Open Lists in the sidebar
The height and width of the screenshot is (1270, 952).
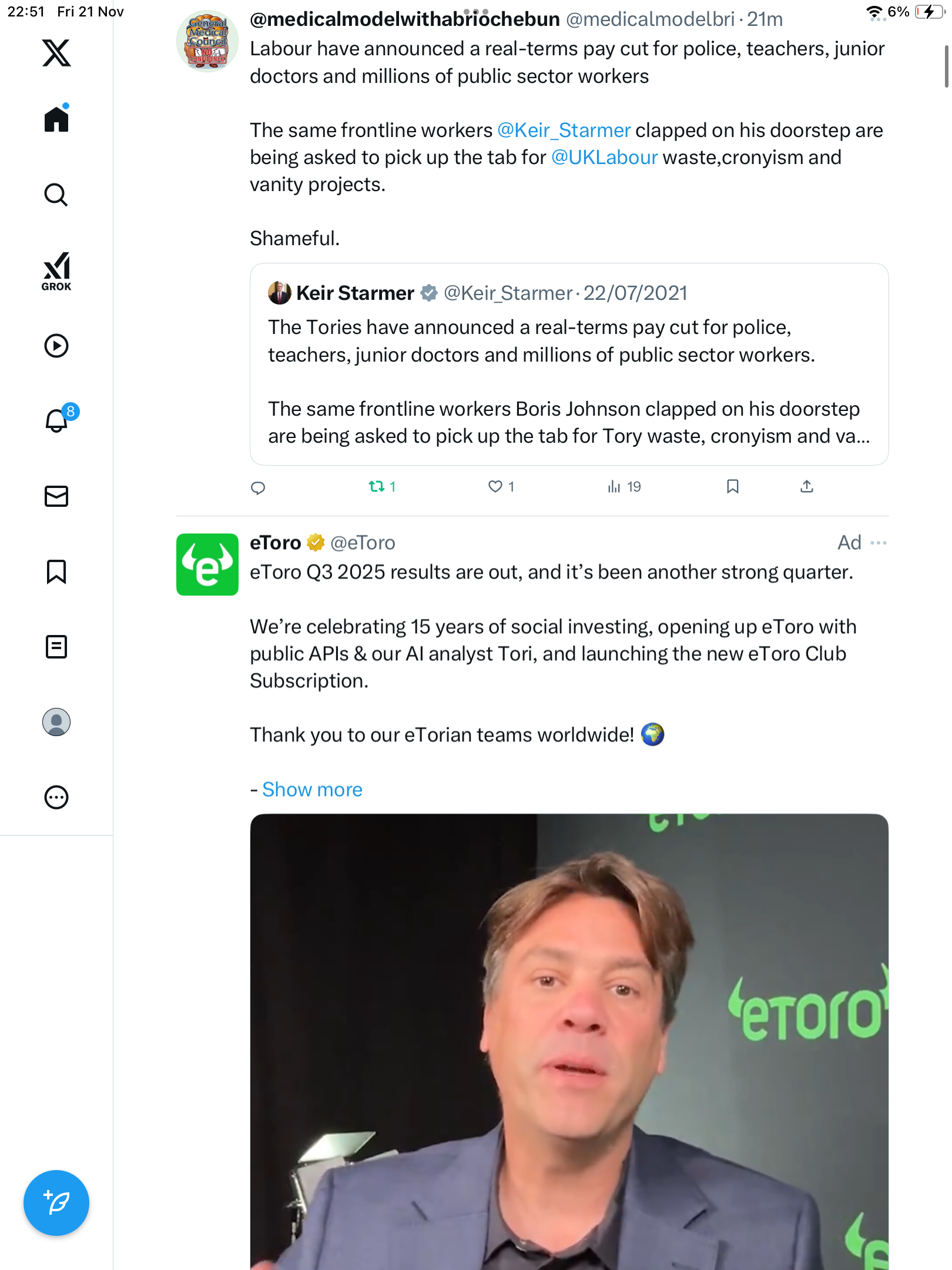point(56,647)
